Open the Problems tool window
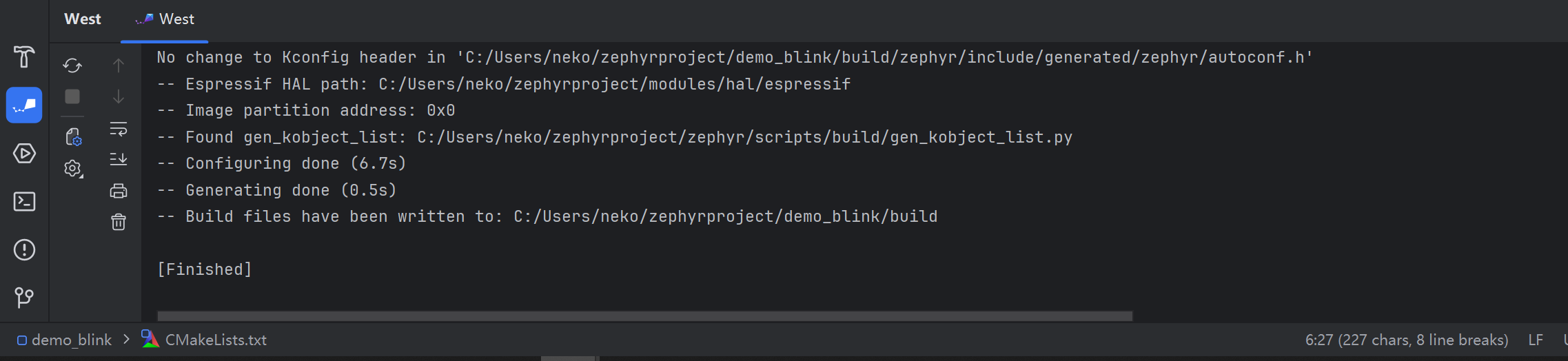The height and width of the screenshot is (361, 1568). coord(24,249)
